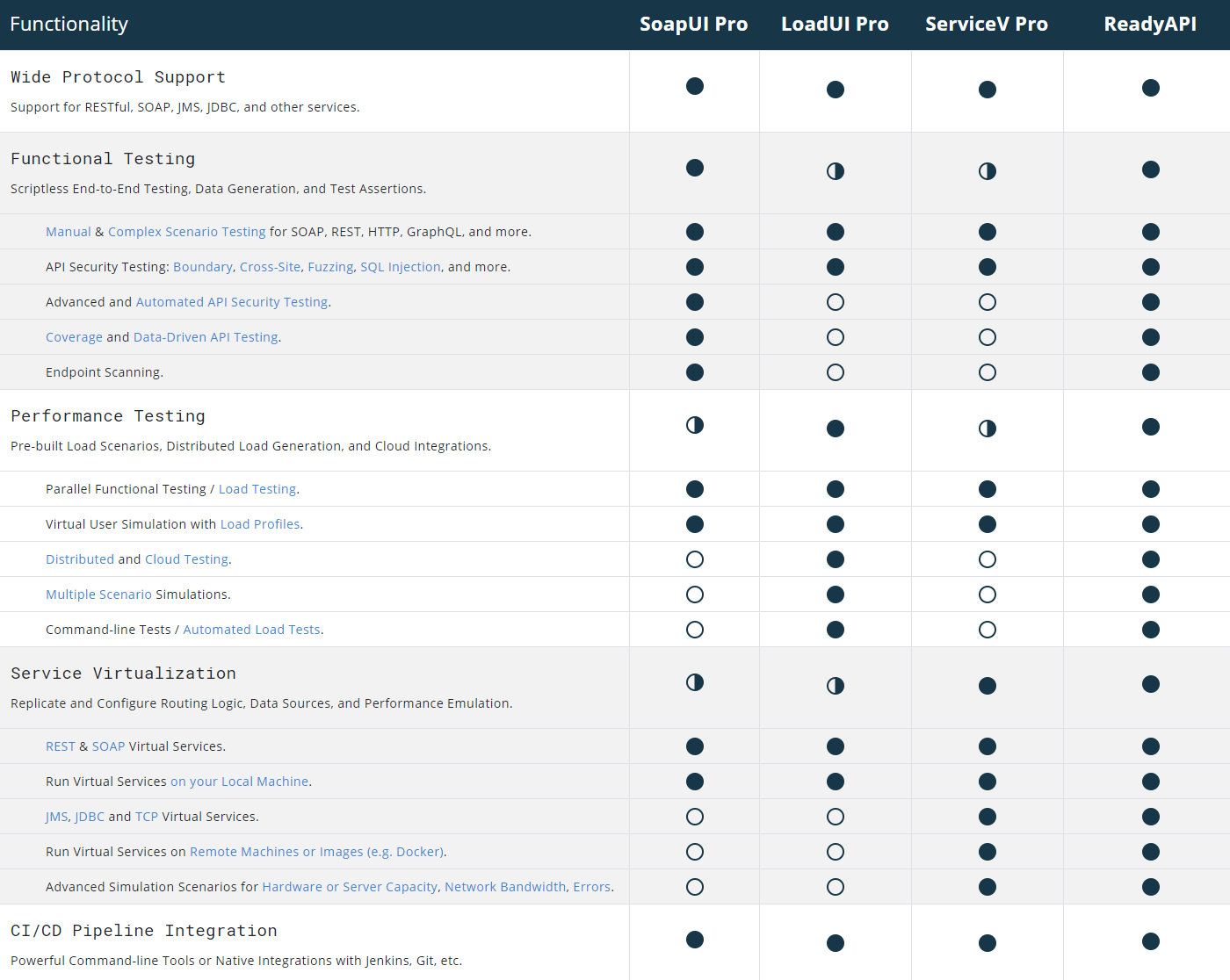Click empty circle for LoadUI Pro Endpoint Scanning
Viewport: 1230px width, 980px height.
pyautogui.click(x=836, y=372)
